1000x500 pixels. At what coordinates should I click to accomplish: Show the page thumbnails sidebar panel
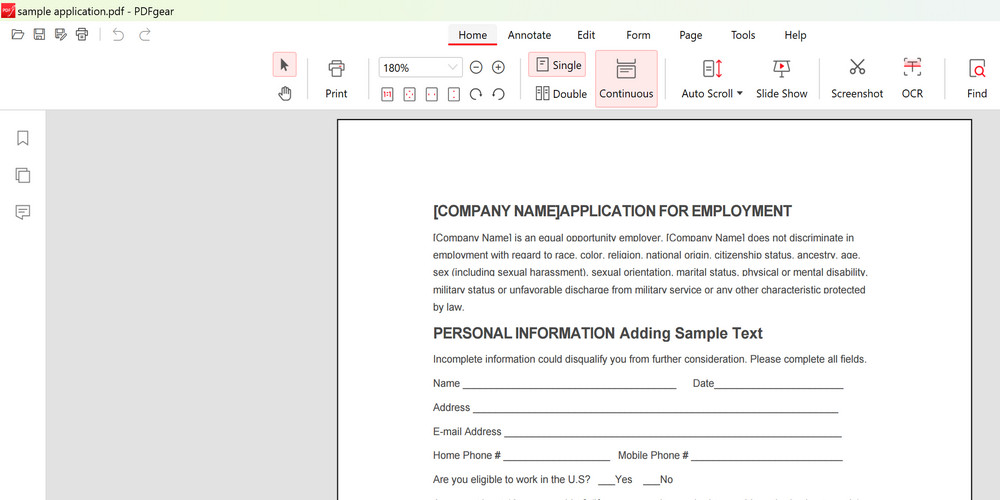point(23,175)
